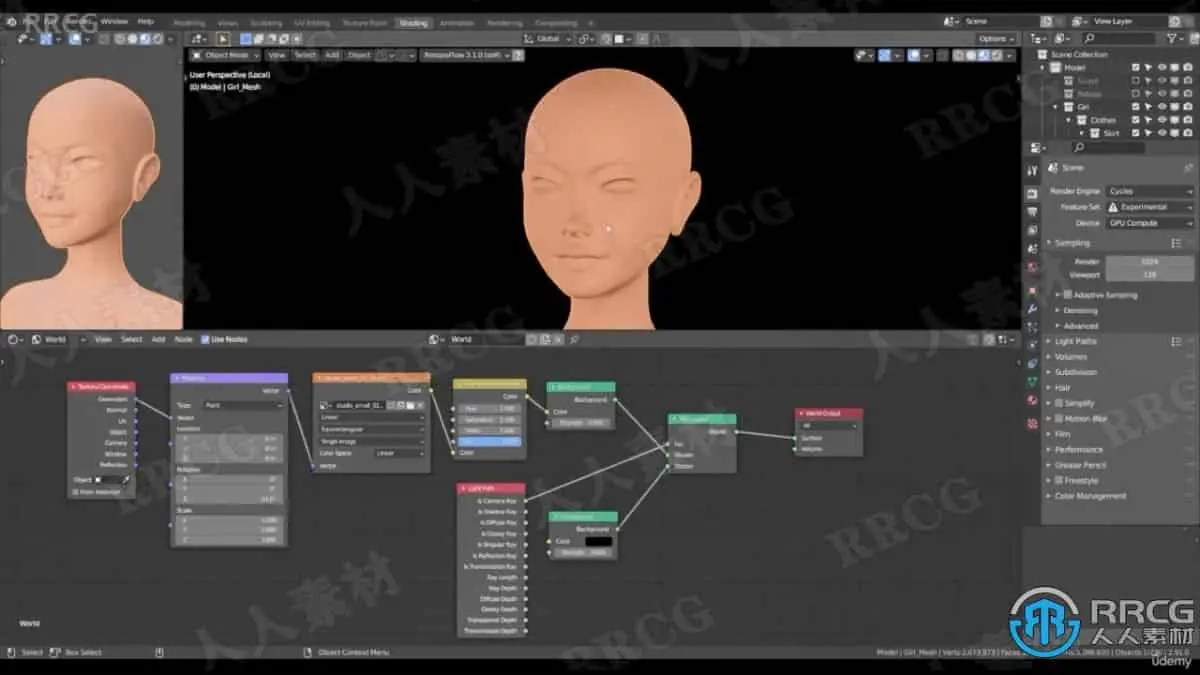Open the Render properties tab icon
The width and height of the screenshot is (1200, 675).
click(x=1032, y=194)
